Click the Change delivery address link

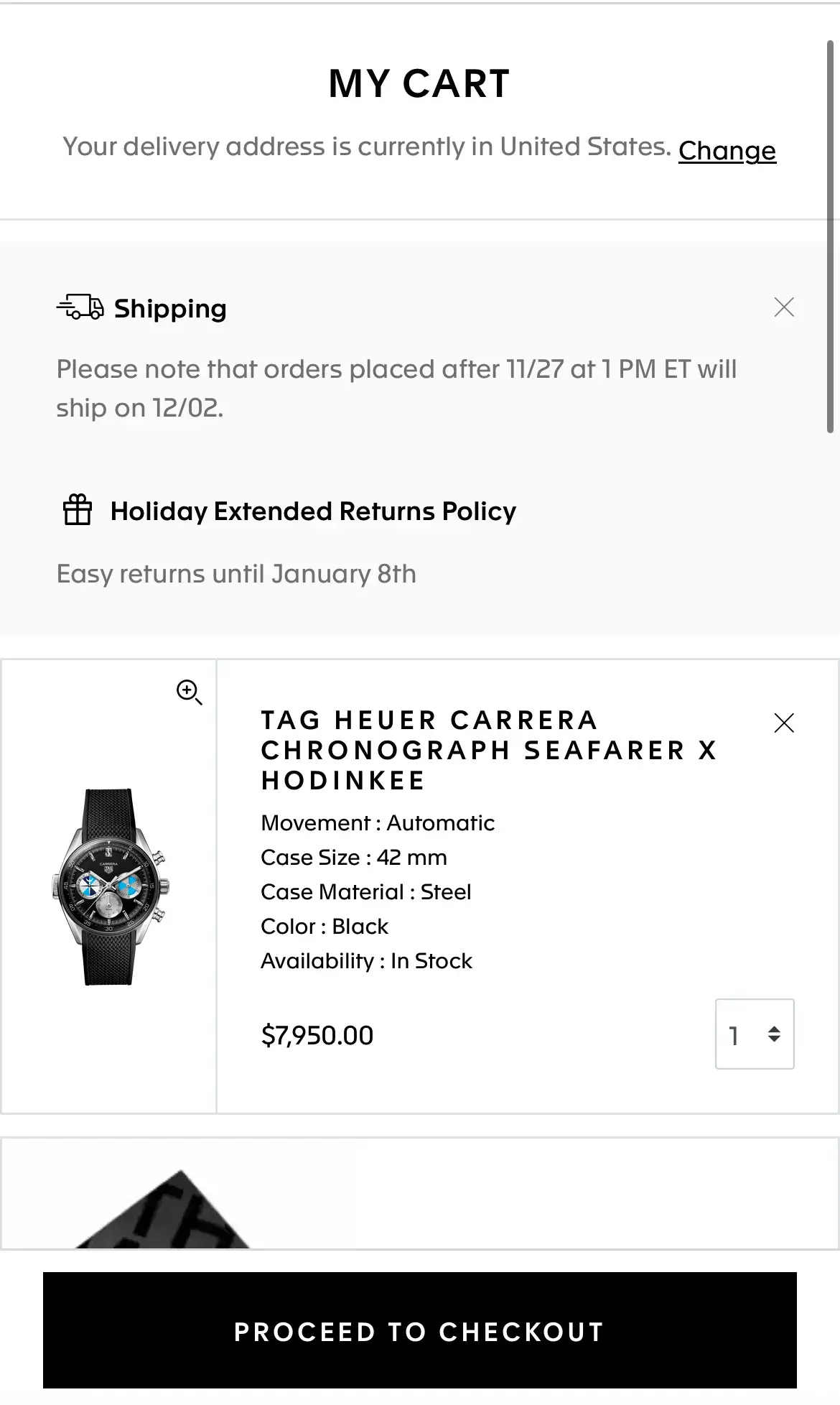tap(727, 150)
